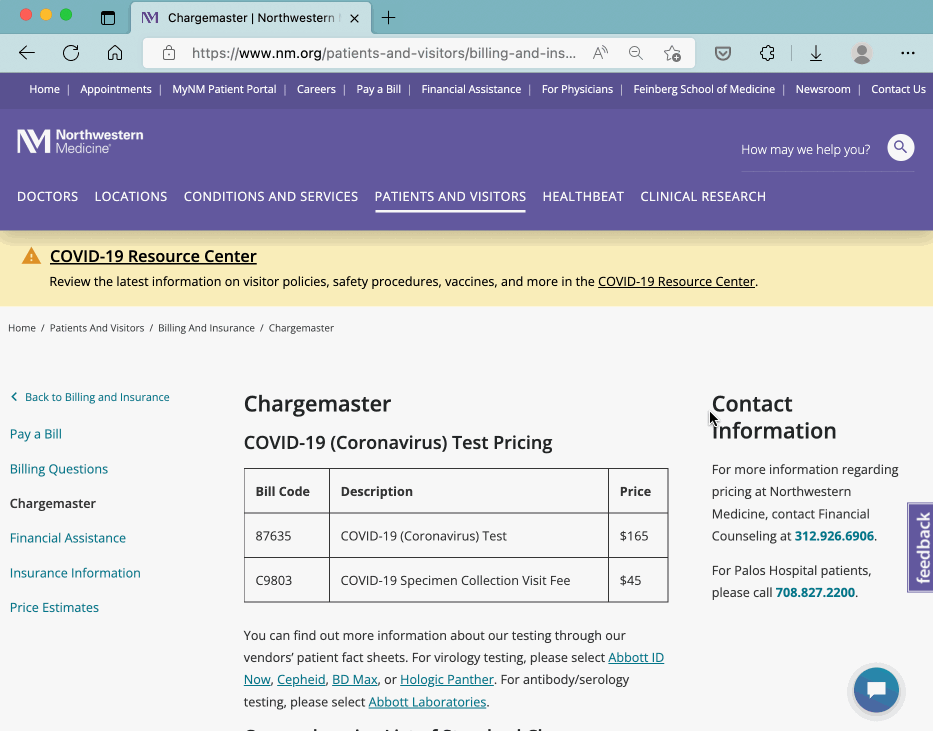The image size is (933, 731).
Task: Call Palos Hospital number 708.827.2200
Action: coord(815,592)
